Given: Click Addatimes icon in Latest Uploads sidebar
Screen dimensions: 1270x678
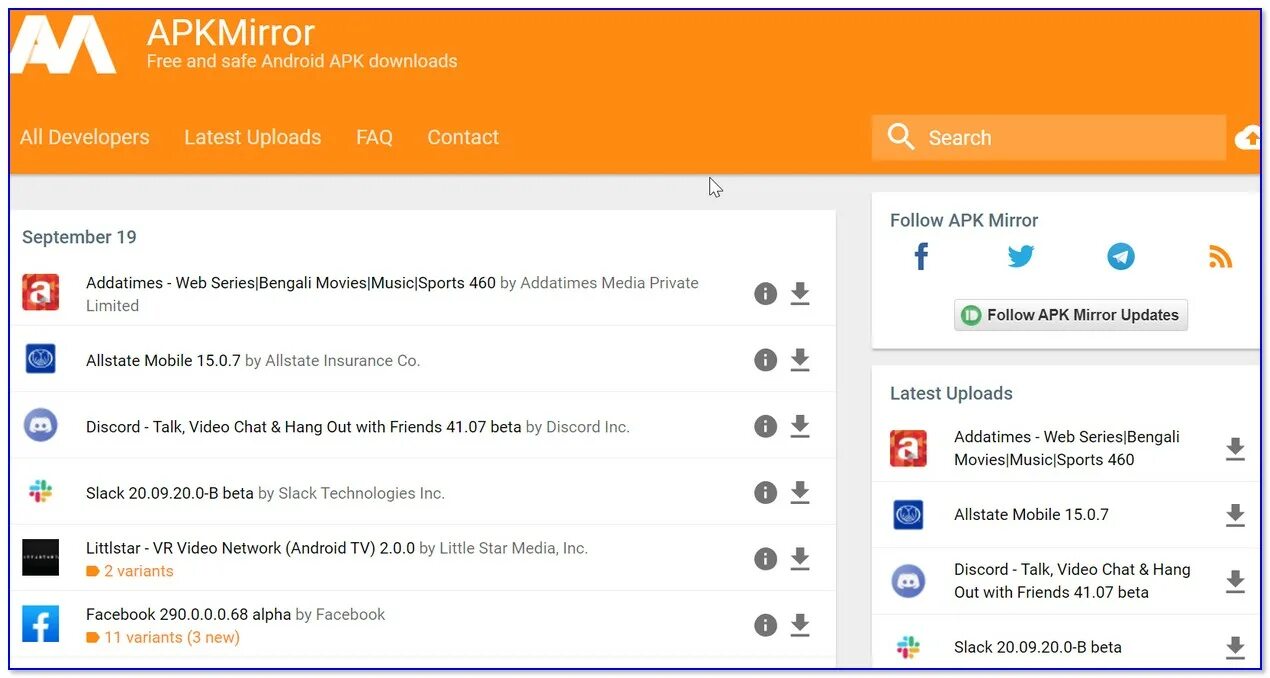Looking at the screenshot, I should point(908,448).
